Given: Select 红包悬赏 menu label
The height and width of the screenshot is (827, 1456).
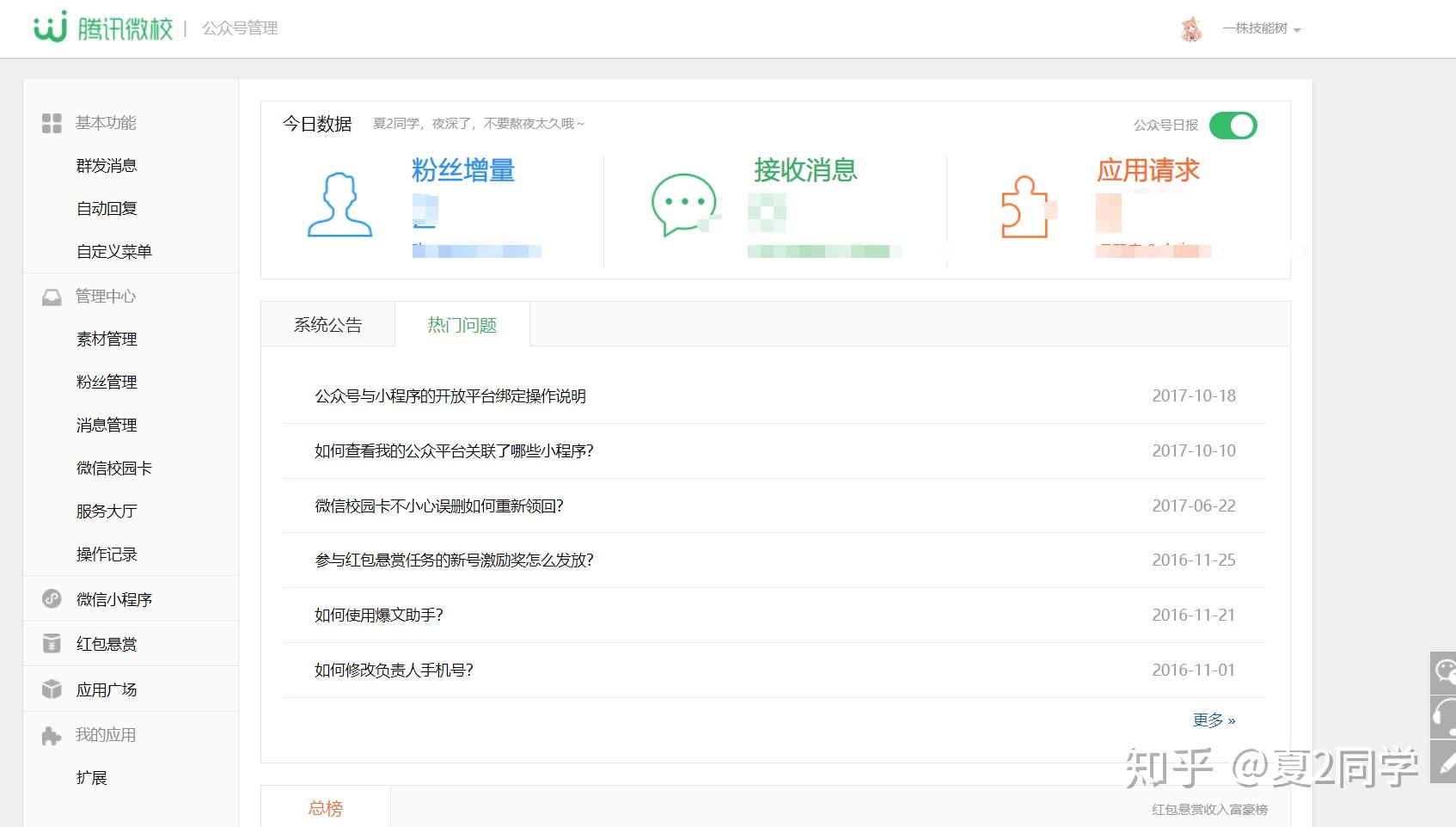Looking at the screenshot, I should tap(107, 644).
